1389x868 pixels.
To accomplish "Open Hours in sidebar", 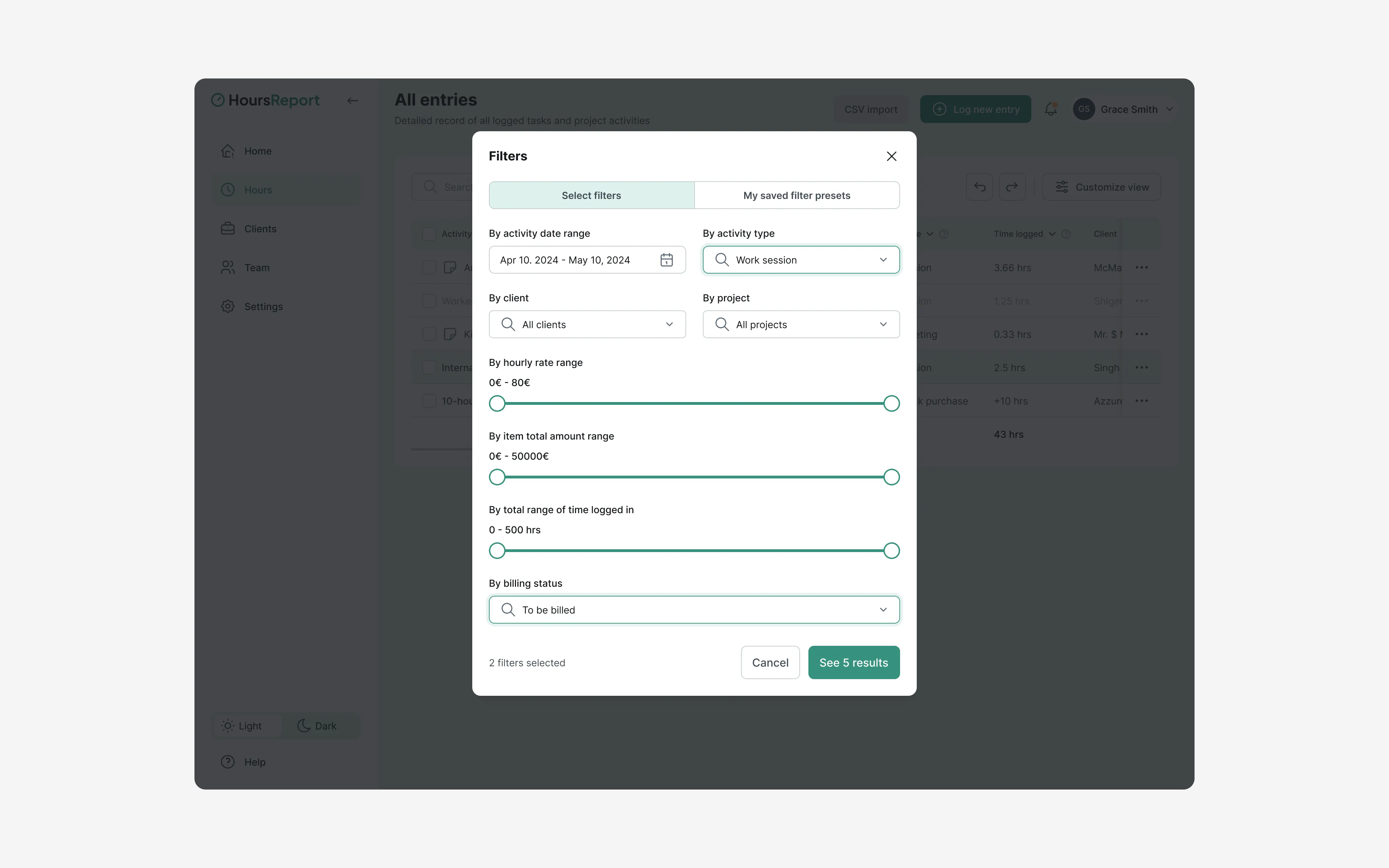I will point(286,190).
